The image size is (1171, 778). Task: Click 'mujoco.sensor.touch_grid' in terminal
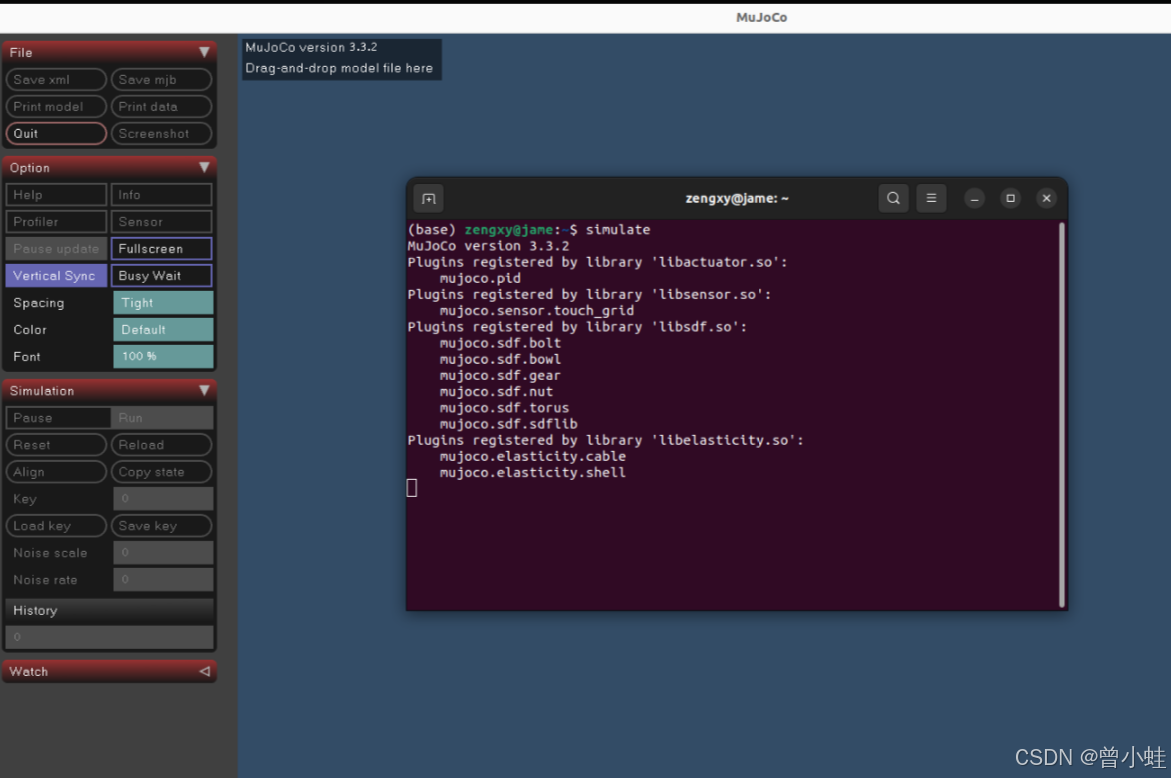536,311
